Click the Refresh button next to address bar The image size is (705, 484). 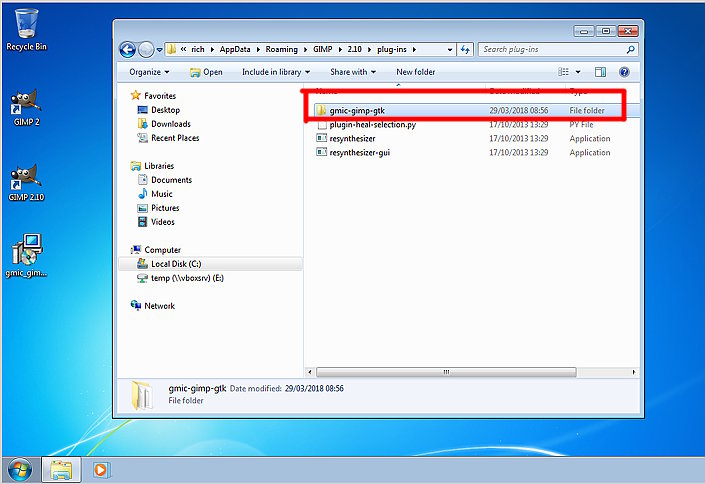coord(465,49)
